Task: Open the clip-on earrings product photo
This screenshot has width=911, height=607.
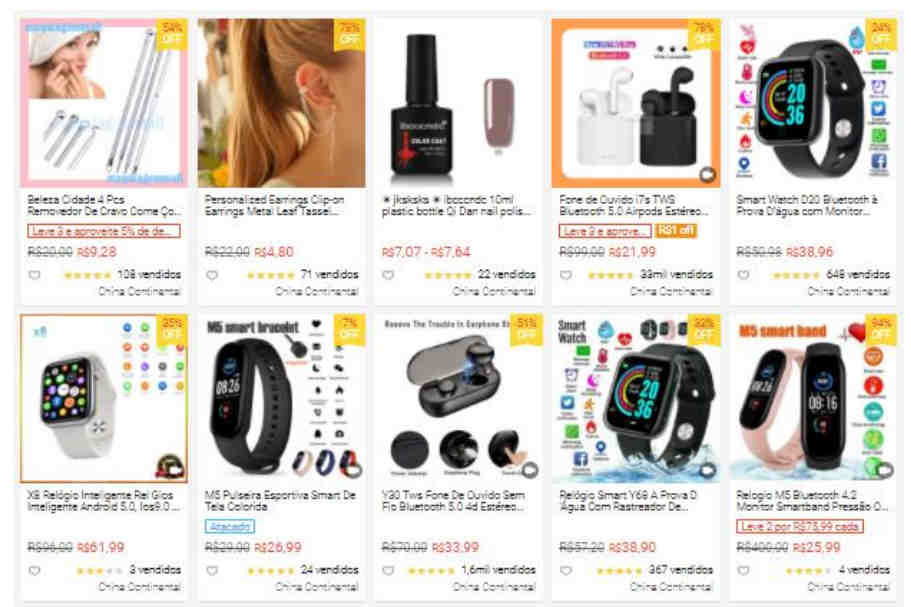Action: point(282,103)
